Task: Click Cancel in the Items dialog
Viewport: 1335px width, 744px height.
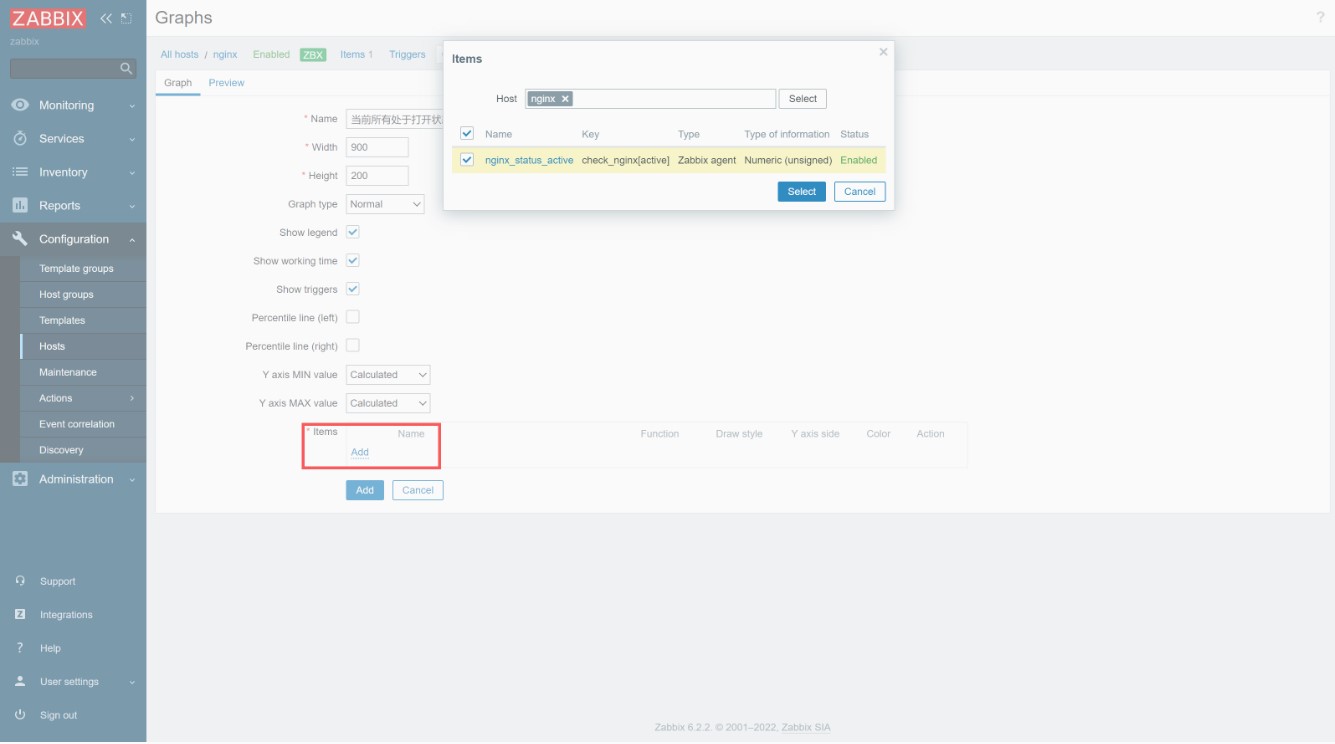Action: (x=860, y=191)
